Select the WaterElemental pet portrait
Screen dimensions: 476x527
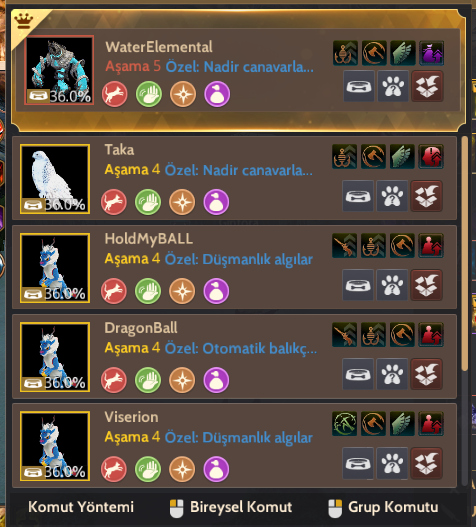(x=59, y=70)
